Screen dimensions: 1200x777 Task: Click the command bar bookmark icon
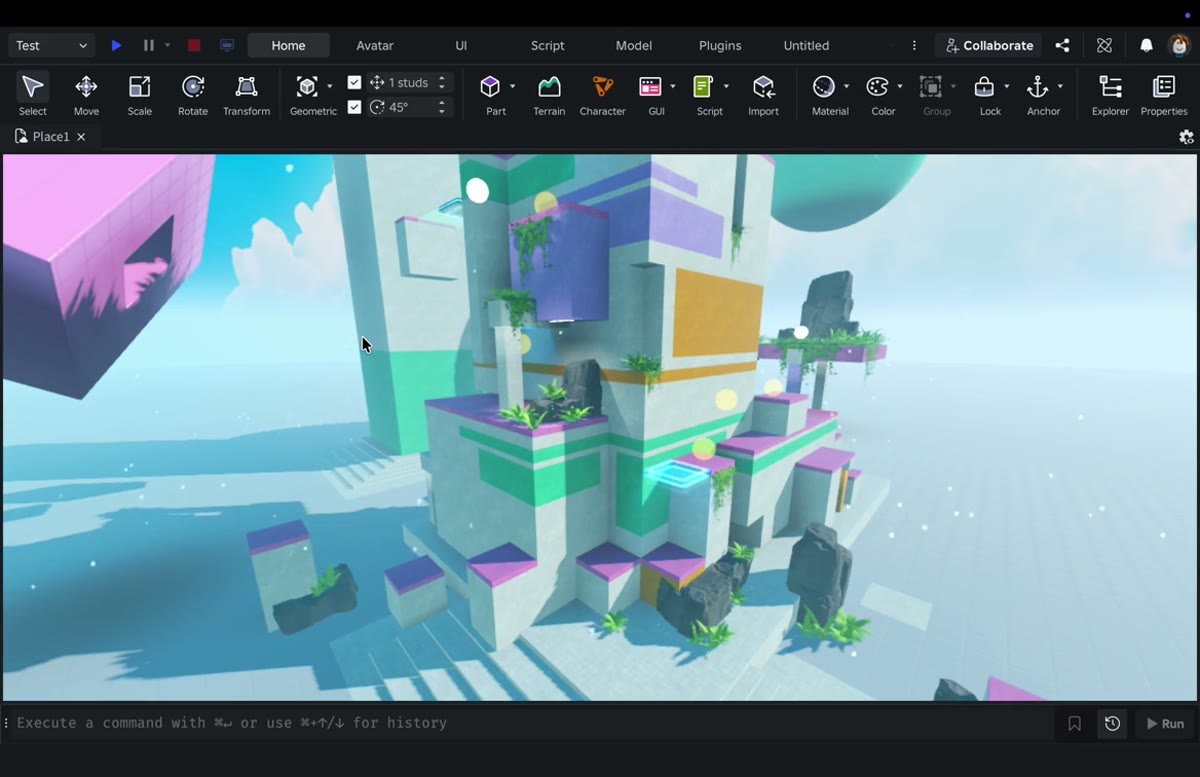coord(1074,723)
